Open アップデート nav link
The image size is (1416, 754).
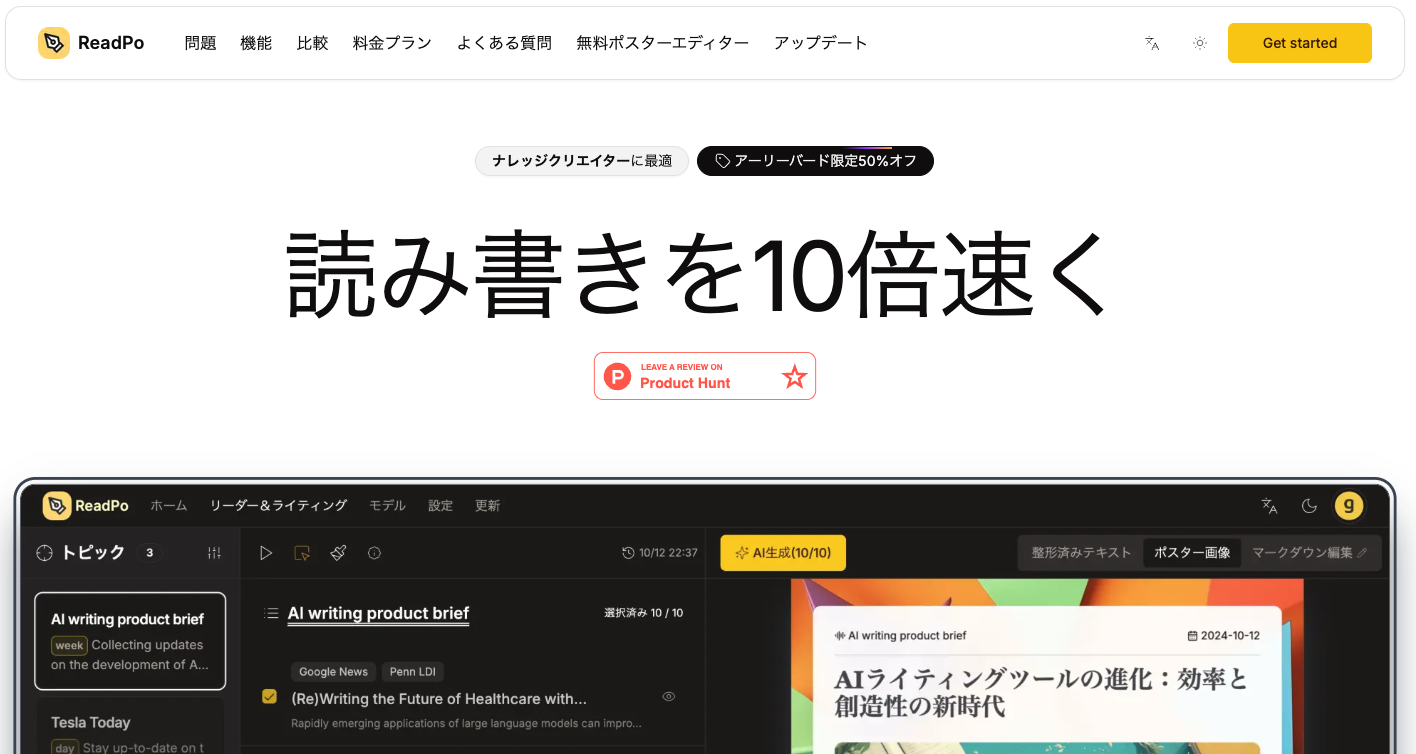click(x=821, y=43)
